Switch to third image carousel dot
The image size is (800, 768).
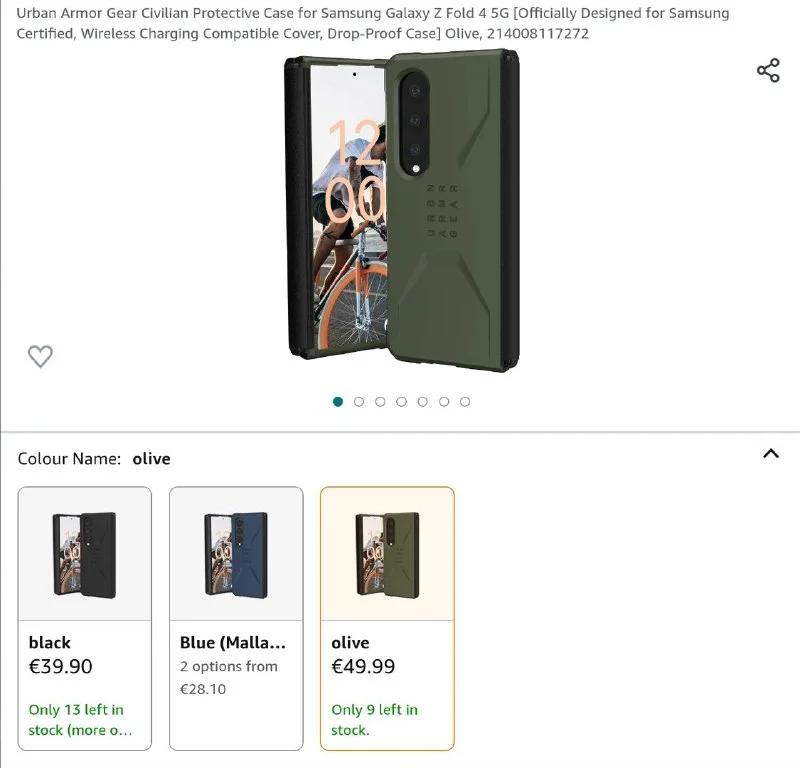pos(380,402)
